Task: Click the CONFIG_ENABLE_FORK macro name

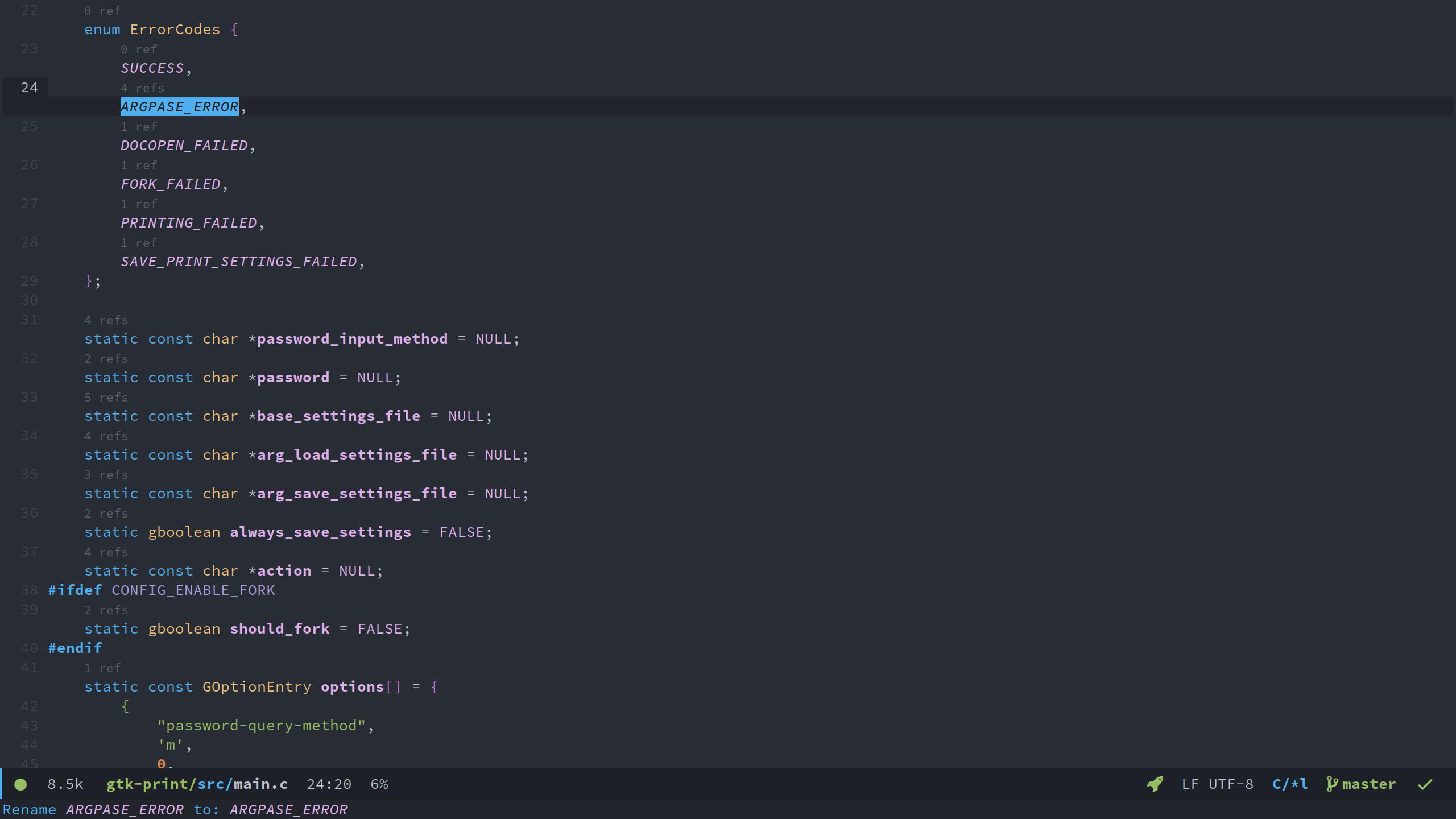Action: coord(193,590)
